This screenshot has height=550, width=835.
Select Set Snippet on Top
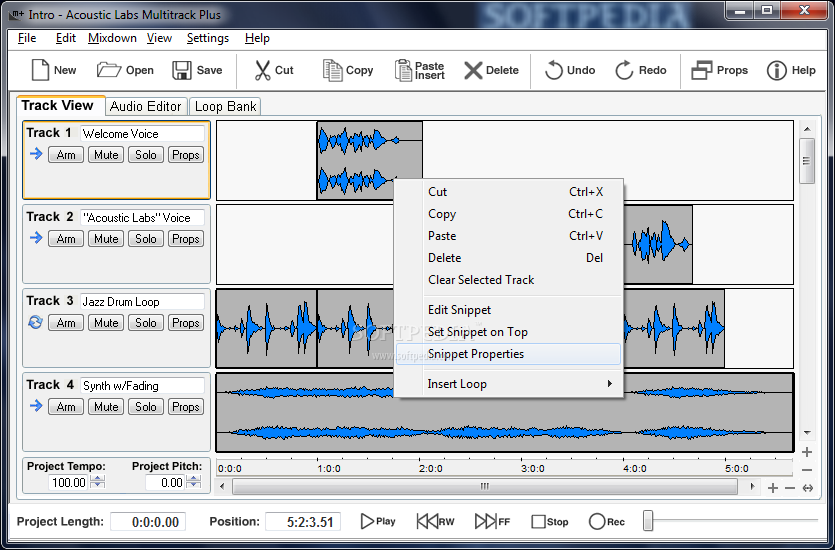(508, 332)
